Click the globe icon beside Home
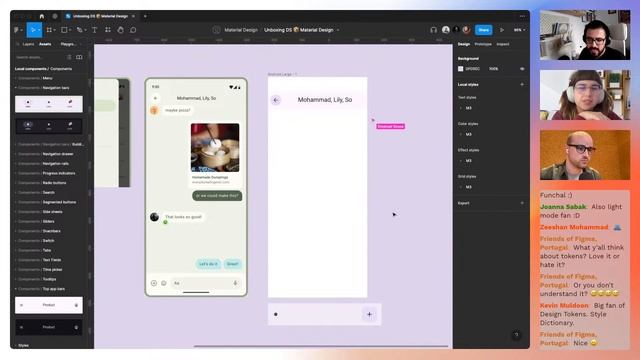 (x=55, y=16)
